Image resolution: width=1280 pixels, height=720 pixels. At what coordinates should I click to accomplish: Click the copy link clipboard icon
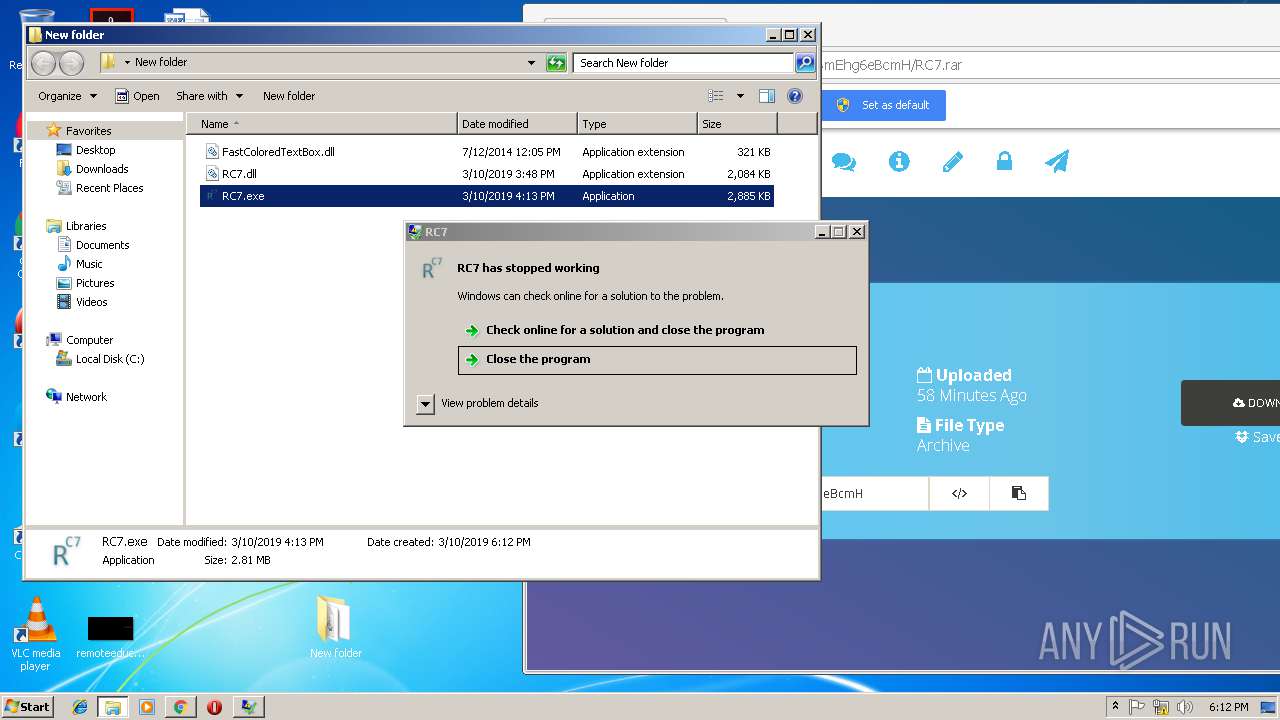click(1018, 493)
